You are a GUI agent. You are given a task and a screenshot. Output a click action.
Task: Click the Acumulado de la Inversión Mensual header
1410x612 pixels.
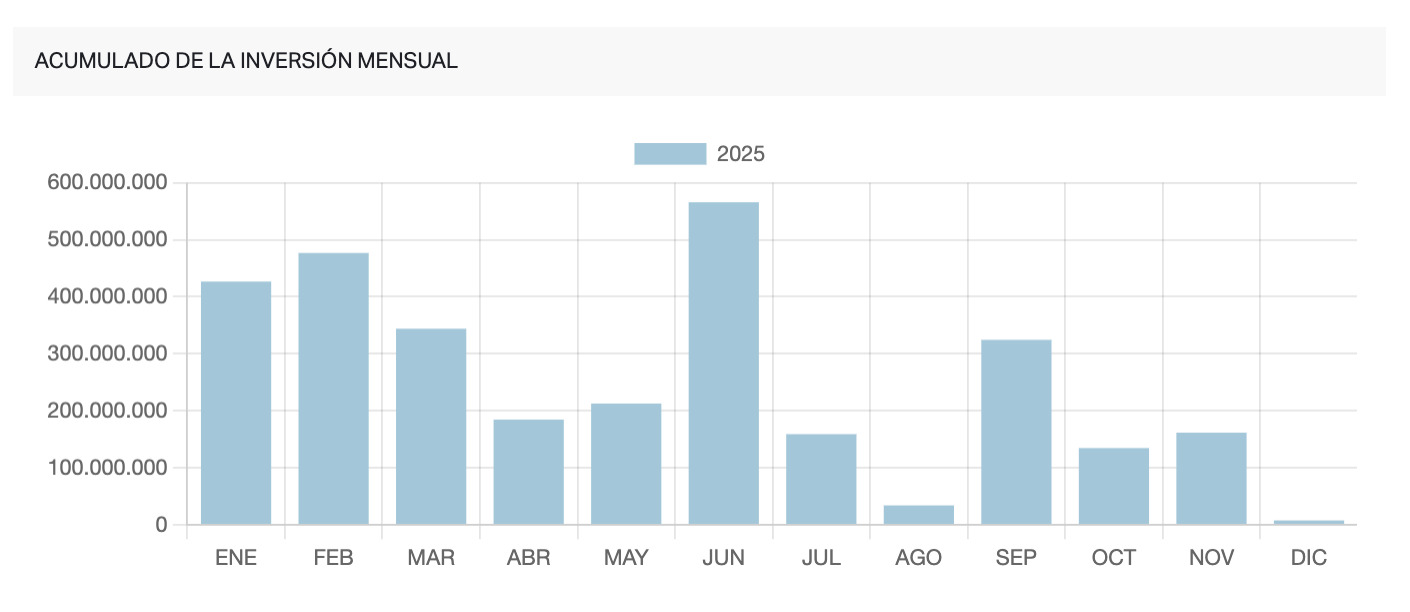click(x=246, y=61)
